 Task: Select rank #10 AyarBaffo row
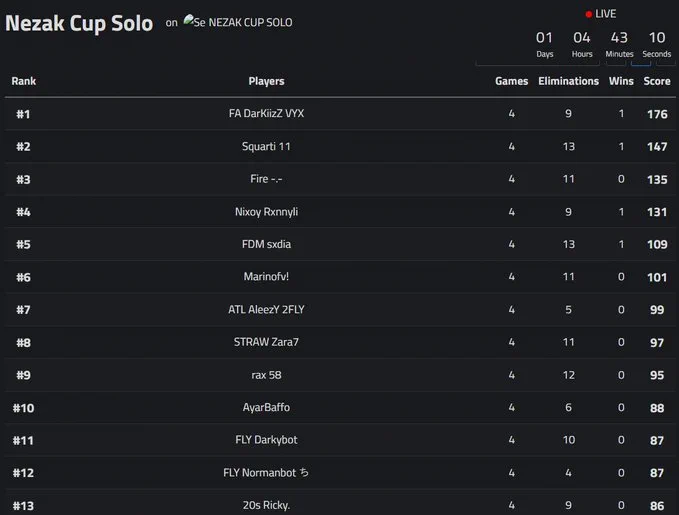(x=340, y=408)
